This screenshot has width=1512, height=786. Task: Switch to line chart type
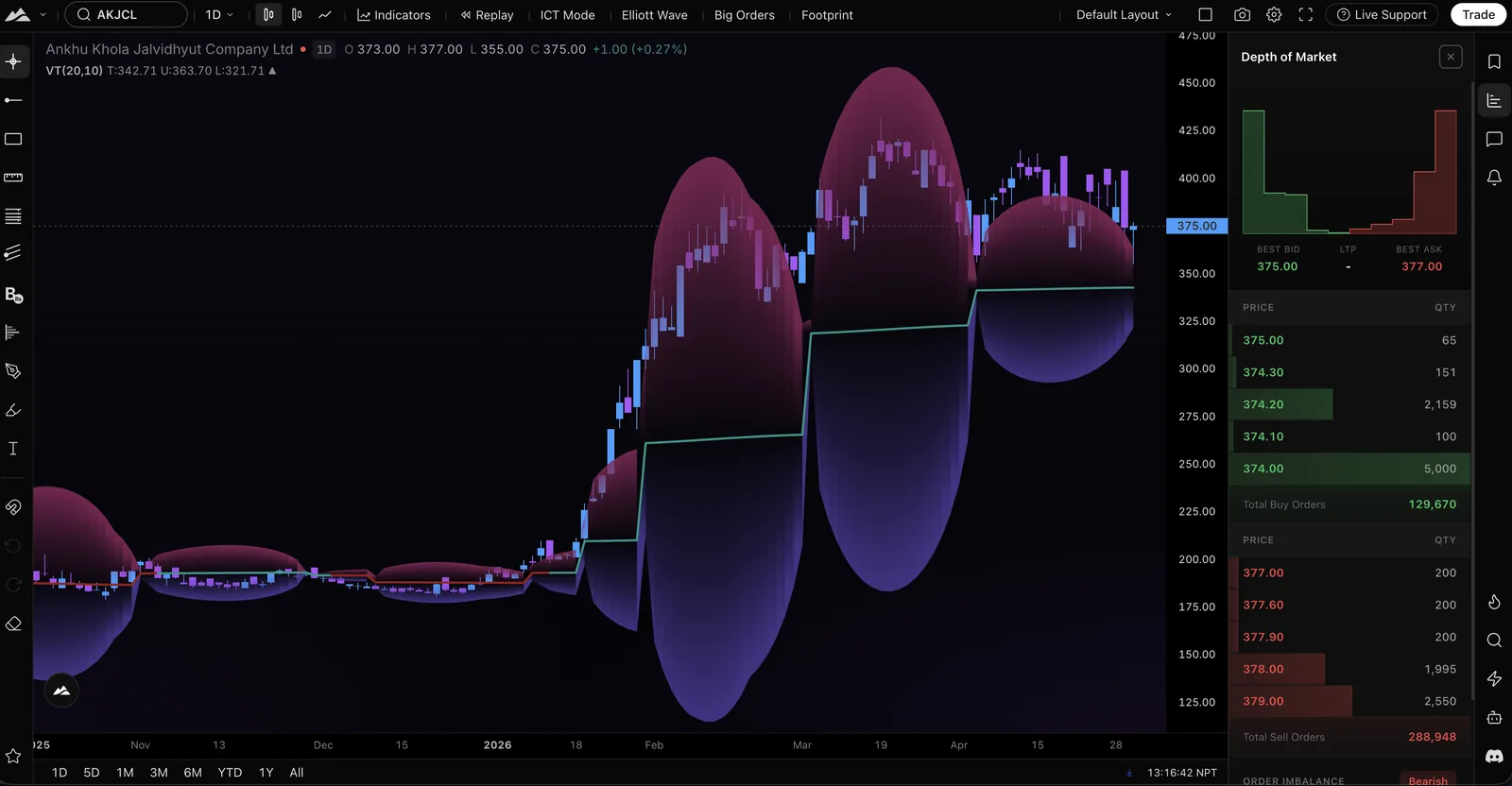(325, 15)
